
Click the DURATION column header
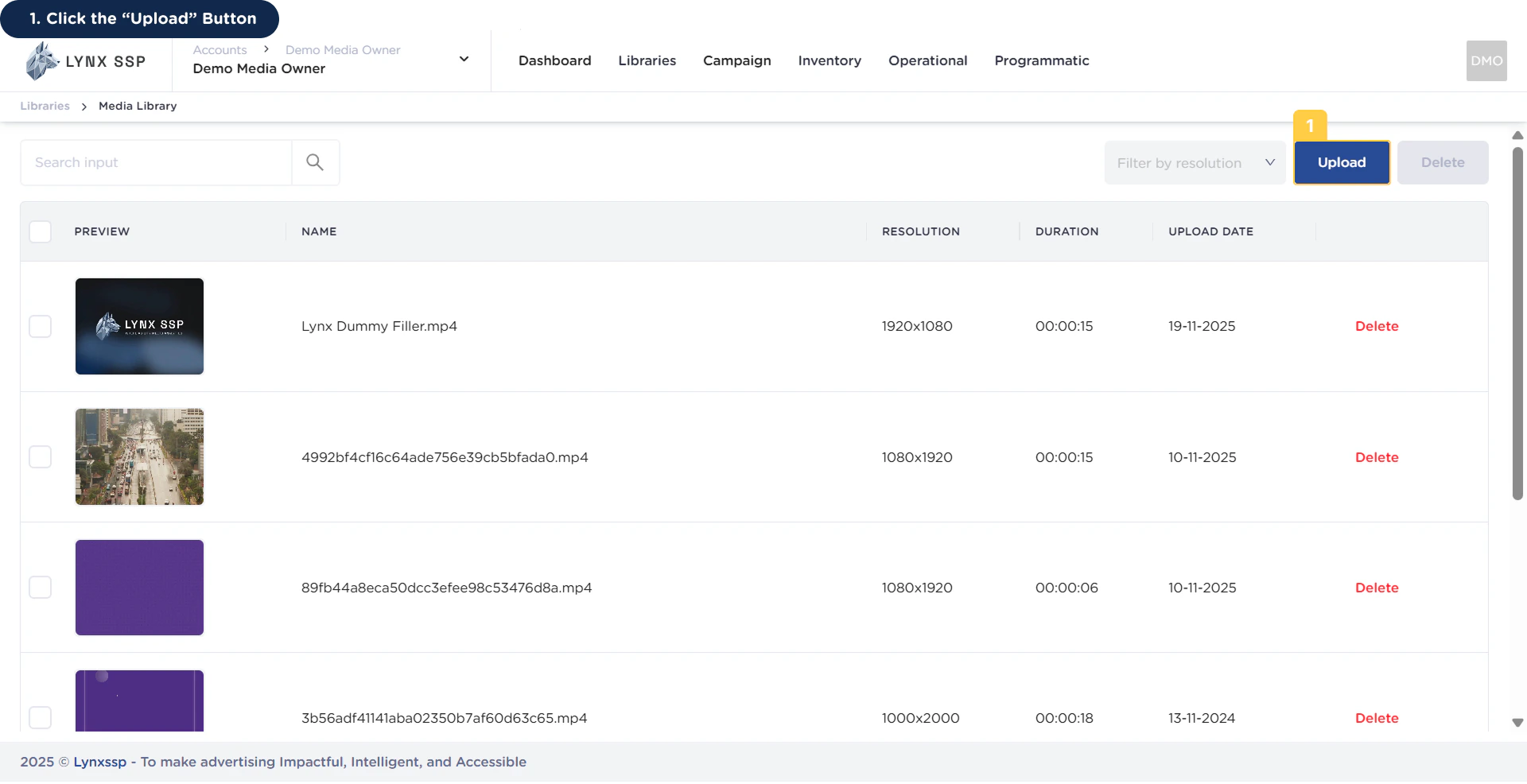coord(1067,231)
